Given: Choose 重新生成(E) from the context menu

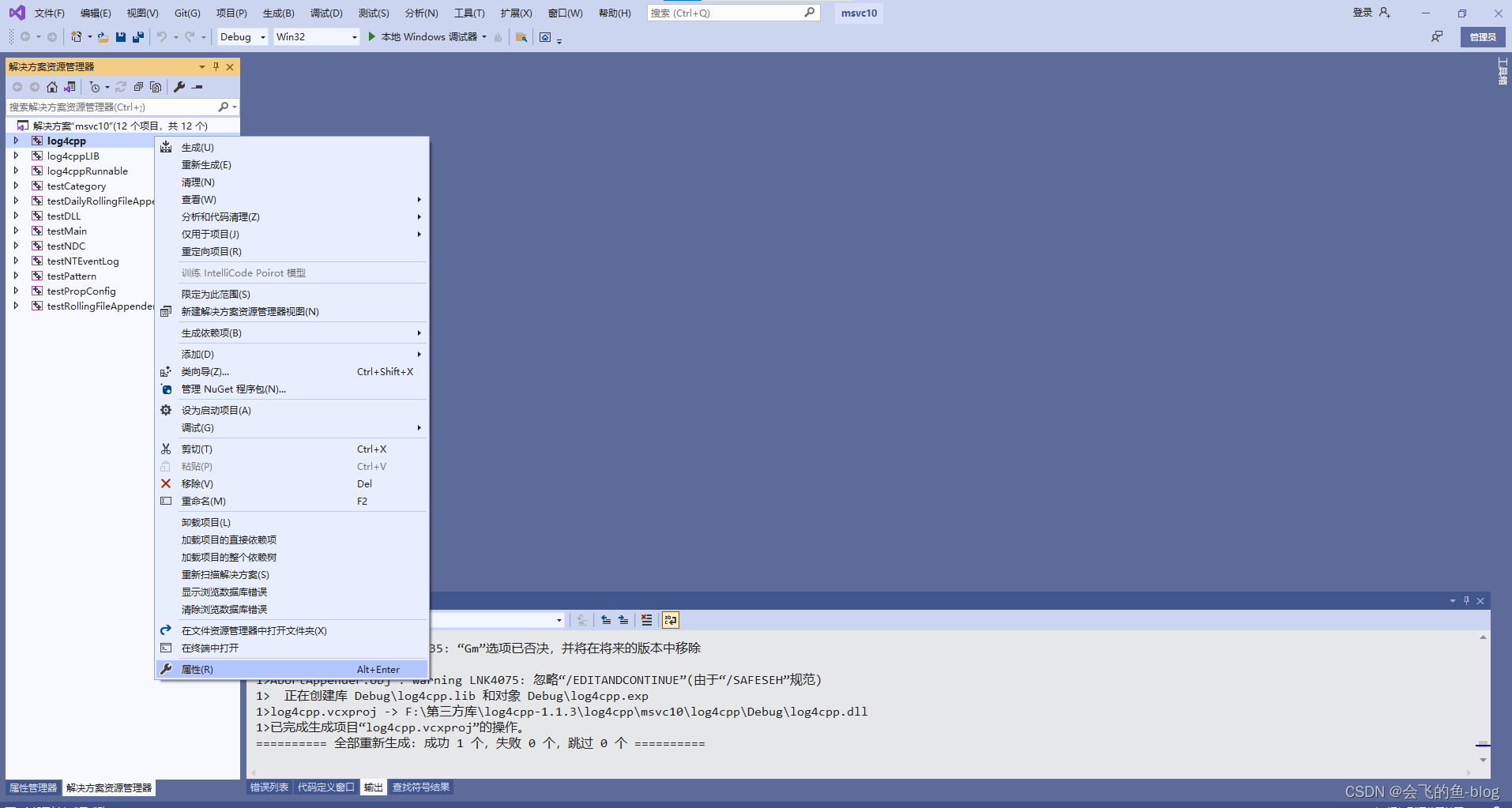Looking at the screenshot, I should pos(291,165).
